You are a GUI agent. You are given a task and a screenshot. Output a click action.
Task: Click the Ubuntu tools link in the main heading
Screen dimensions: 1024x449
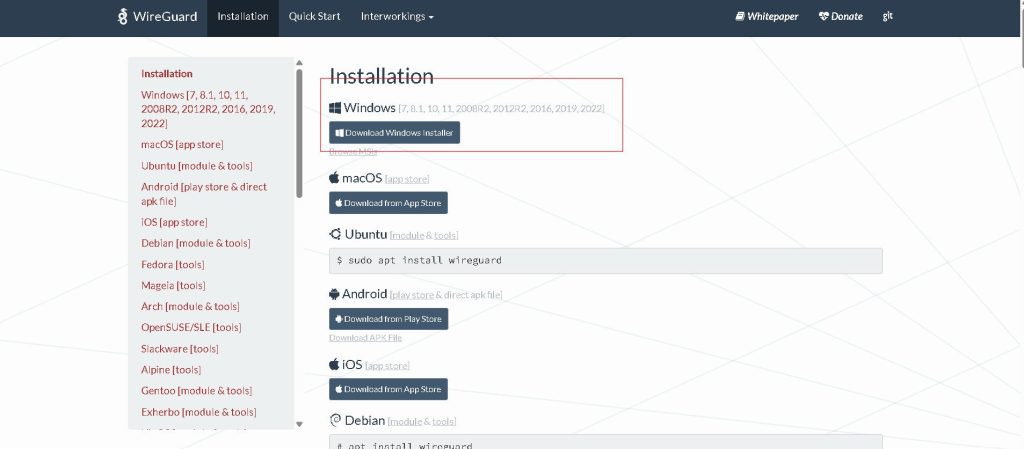[x=444, y=235]
